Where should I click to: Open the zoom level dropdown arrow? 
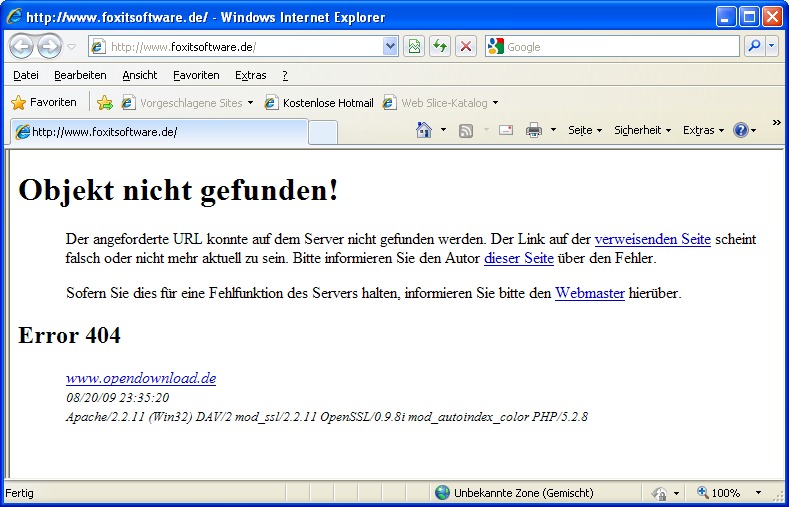click(758, 493)
